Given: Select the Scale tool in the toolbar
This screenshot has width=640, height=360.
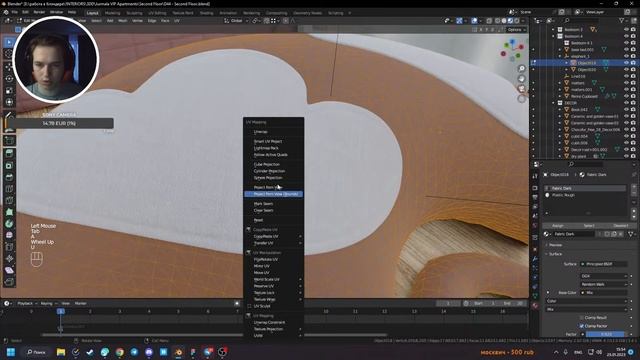Looking at the screenshot, I should point(9,90).
